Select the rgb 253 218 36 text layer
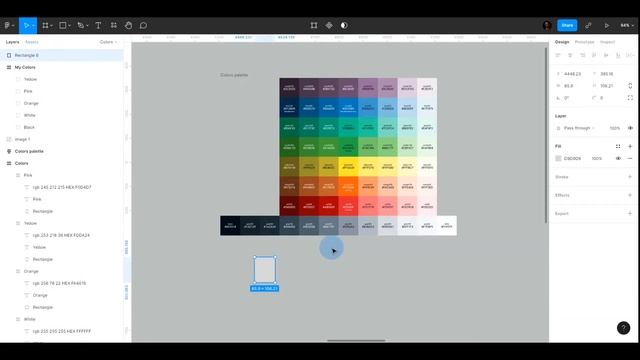 click(x=62, y=235)
